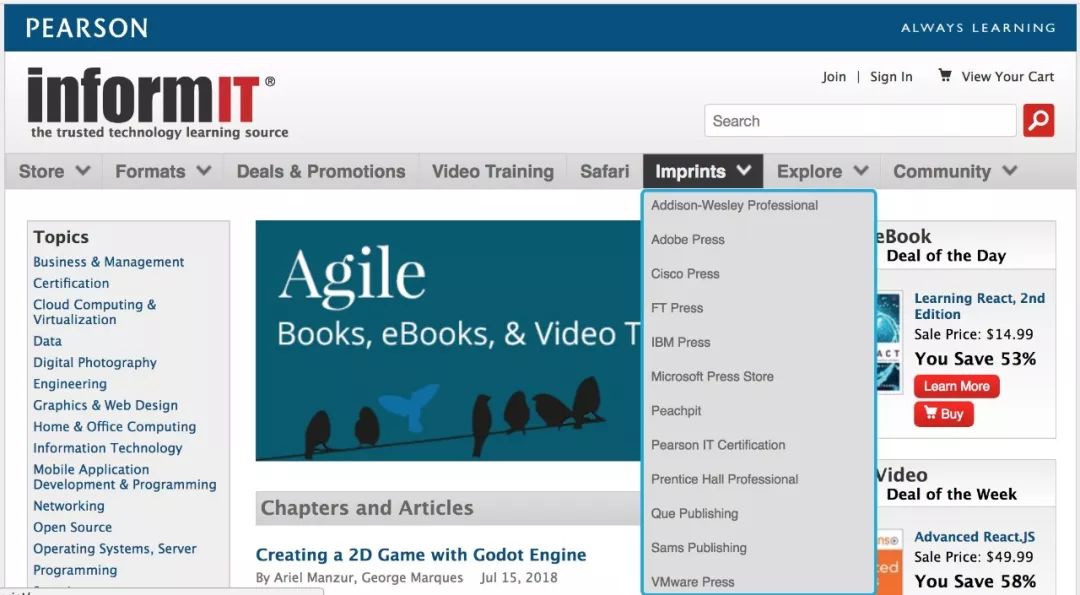
Task: Open Advanced React.JS video link
Action: [974, 536]
